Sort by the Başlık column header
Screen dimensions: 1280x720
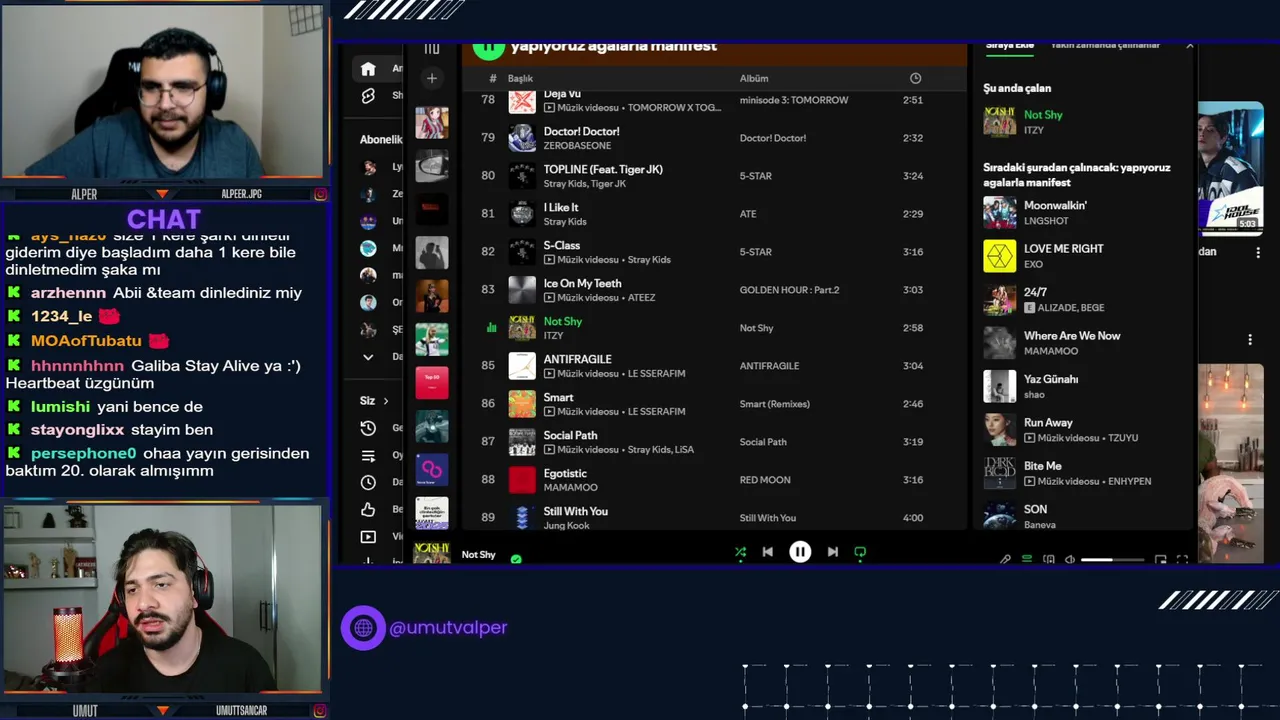(520, 78)
